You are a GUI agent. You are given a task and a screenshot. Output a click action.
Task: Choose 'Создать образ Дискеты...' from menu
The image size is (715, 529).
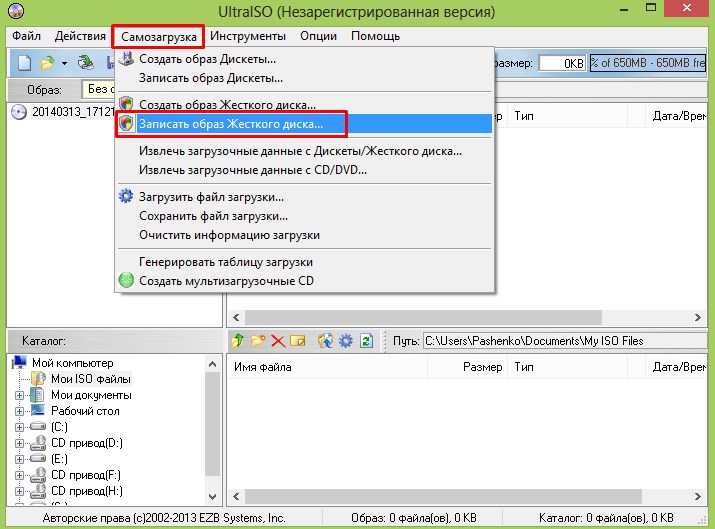click(x=209, y=60)
